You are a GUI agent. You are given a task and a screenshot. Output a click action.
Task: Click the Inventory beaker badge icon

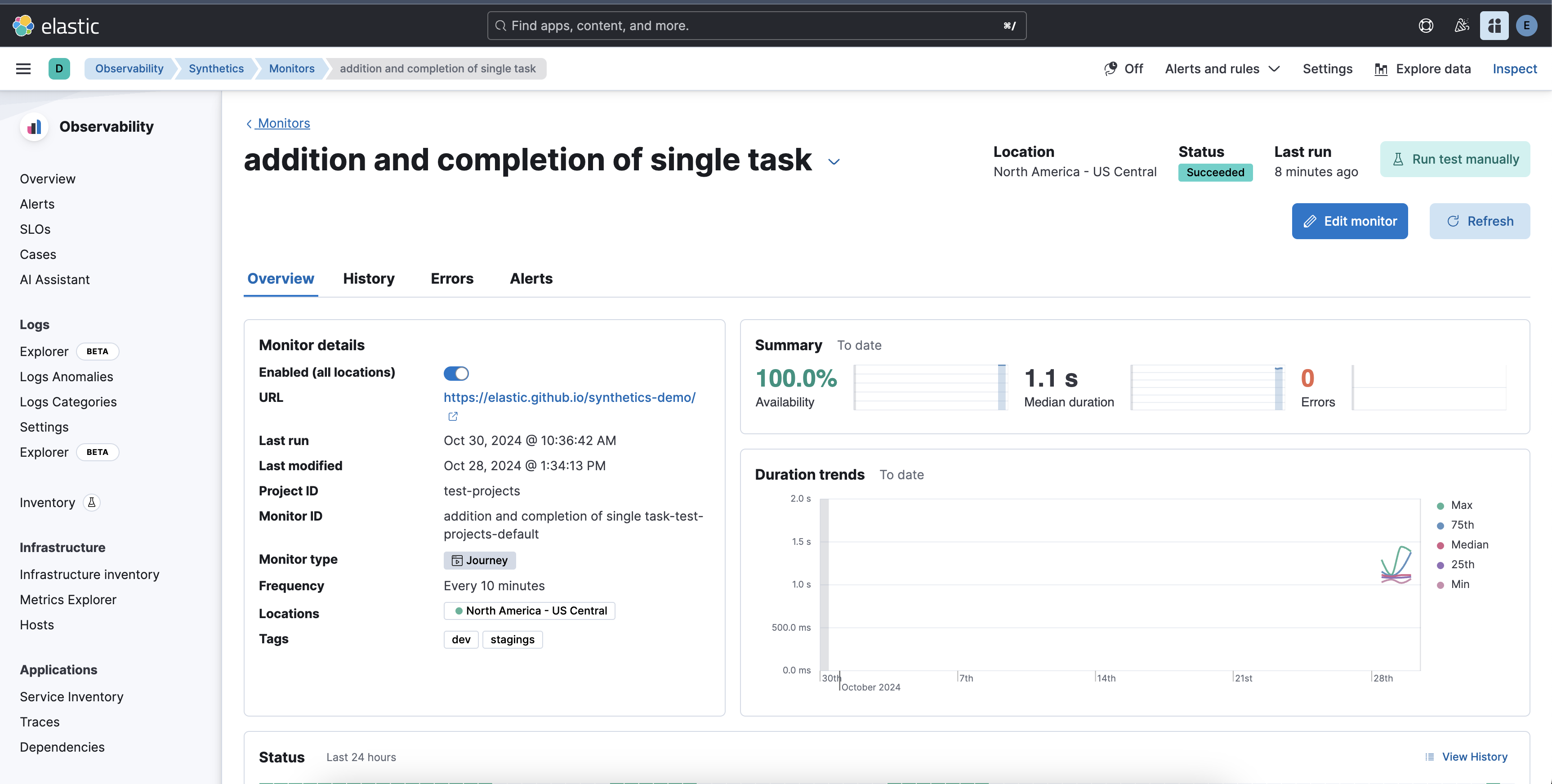[x=92, y=502]
